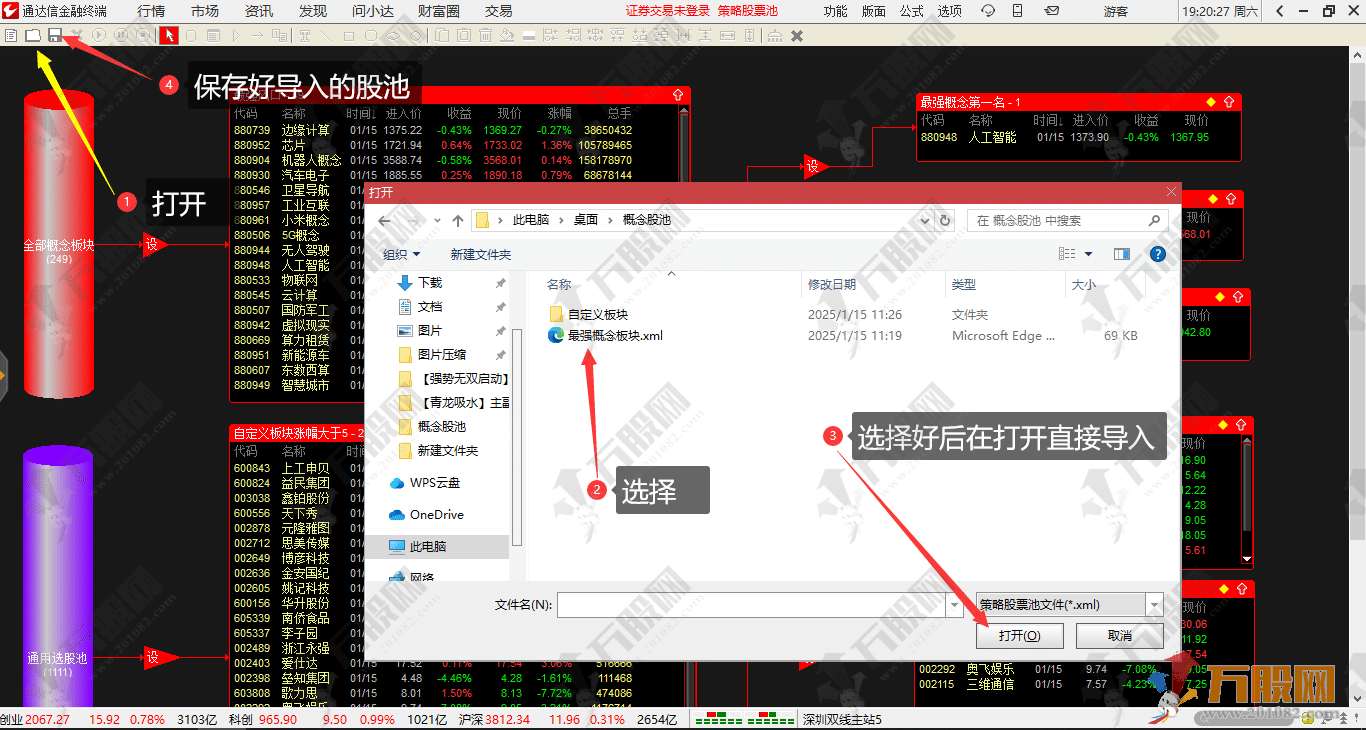Viewport: 1366px width, 730px height.
Task: Click the 取消 button
Action: (x=1119, y=636)
